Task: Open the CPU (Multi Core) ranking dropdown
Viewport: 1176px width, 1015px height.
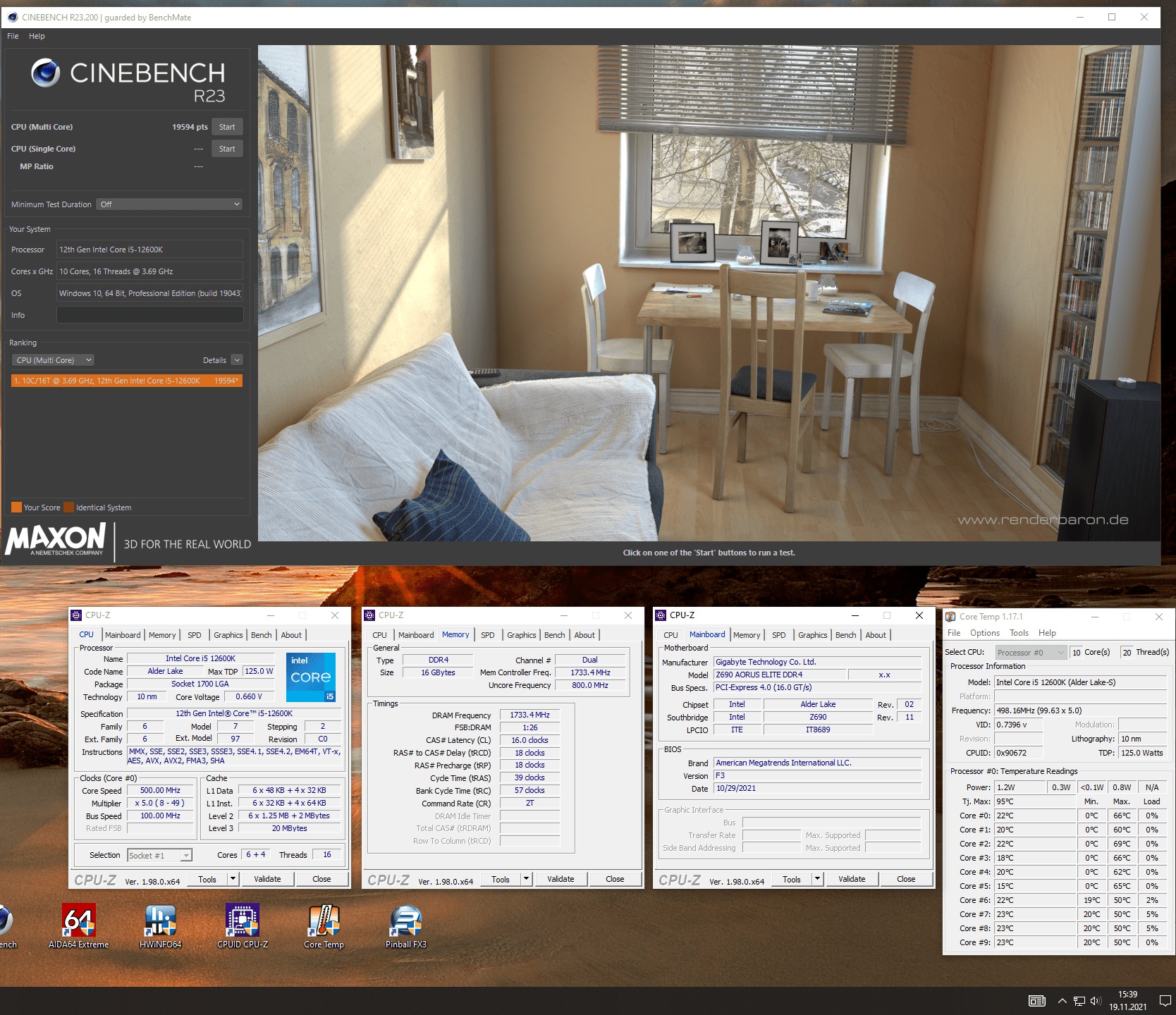Action: [x=53, y=360]
